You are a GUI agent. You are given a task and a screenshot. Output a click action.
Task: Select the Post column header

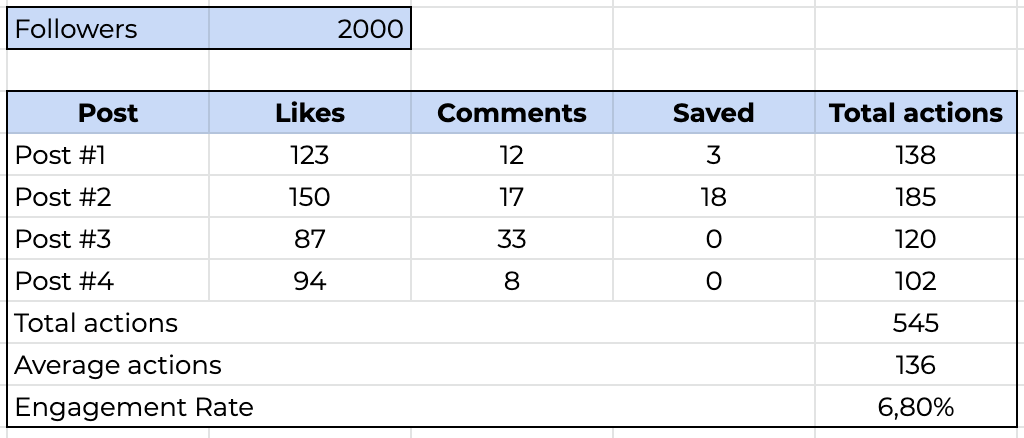coord(108,113)
